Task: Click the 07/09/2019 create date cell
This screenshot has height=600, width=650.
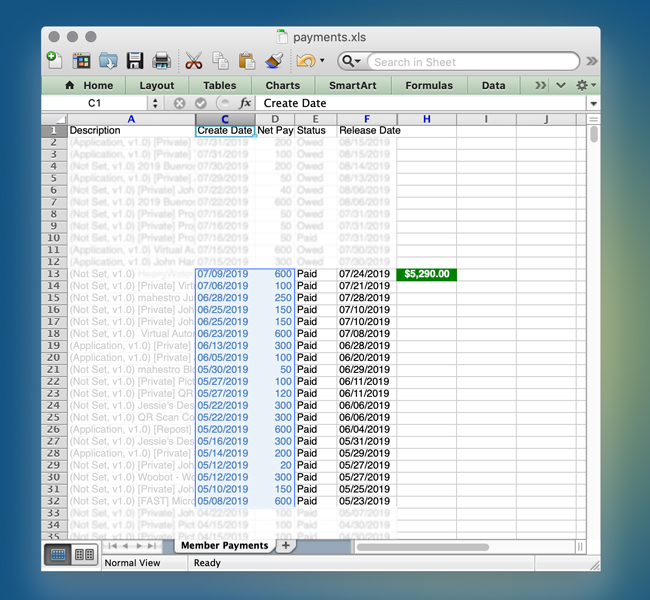Action: coord(225,274)
